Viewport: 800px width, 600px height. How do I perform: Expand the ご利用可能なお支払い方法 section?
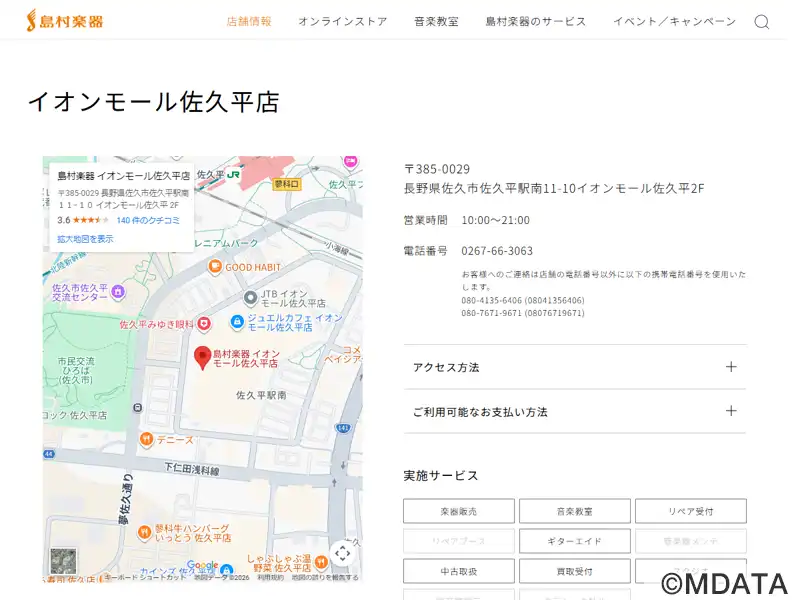tap(574, 411)
